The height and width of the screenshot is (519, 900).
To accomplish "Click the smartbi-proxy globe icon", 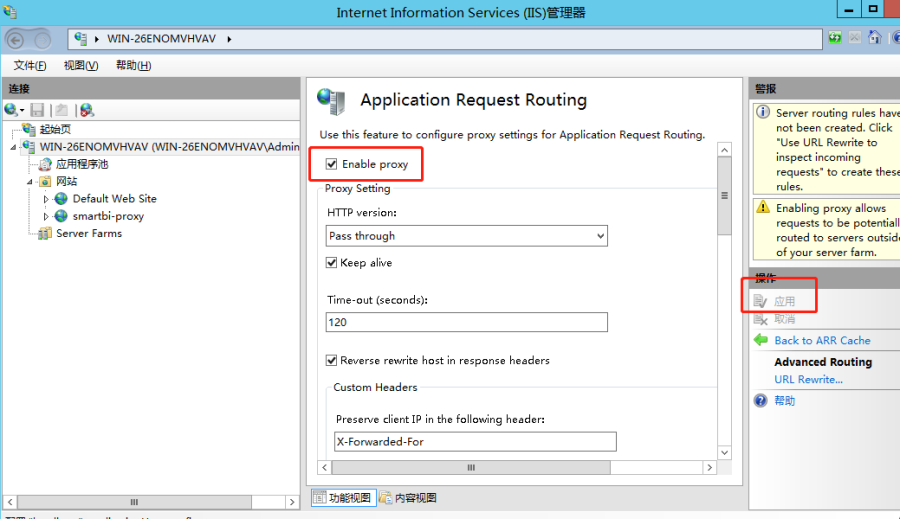I will tap(61, 216).
